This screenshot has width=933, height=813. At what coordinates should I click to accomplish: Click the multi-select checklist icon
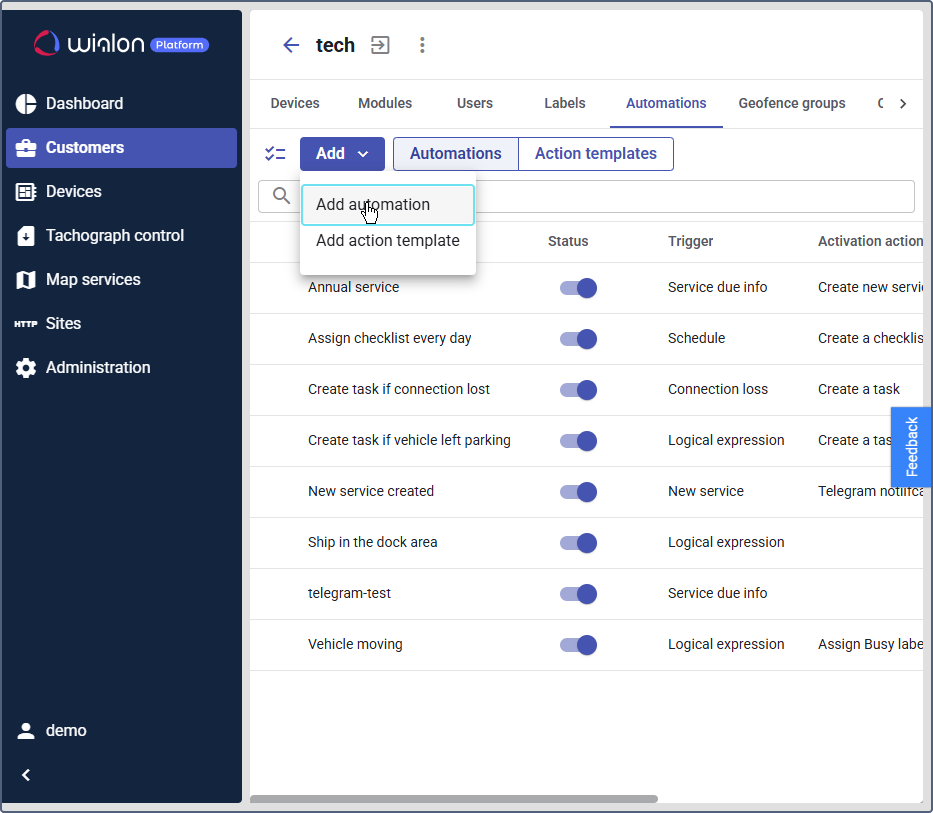(x=275, y=154)
